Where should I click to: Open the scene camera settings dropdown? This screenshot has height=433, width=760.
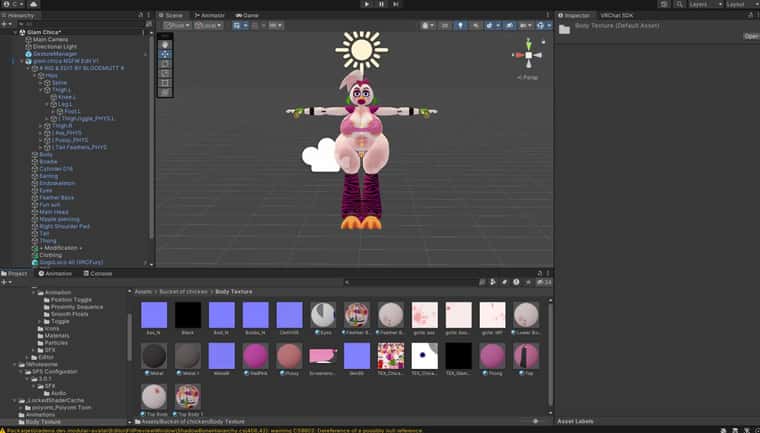point(525,25)
